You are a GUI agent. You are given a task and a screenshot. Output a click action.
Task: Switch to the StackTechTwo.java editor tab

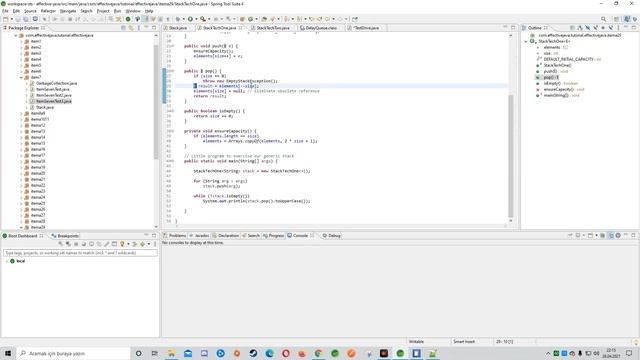click(x=273, y=28)
